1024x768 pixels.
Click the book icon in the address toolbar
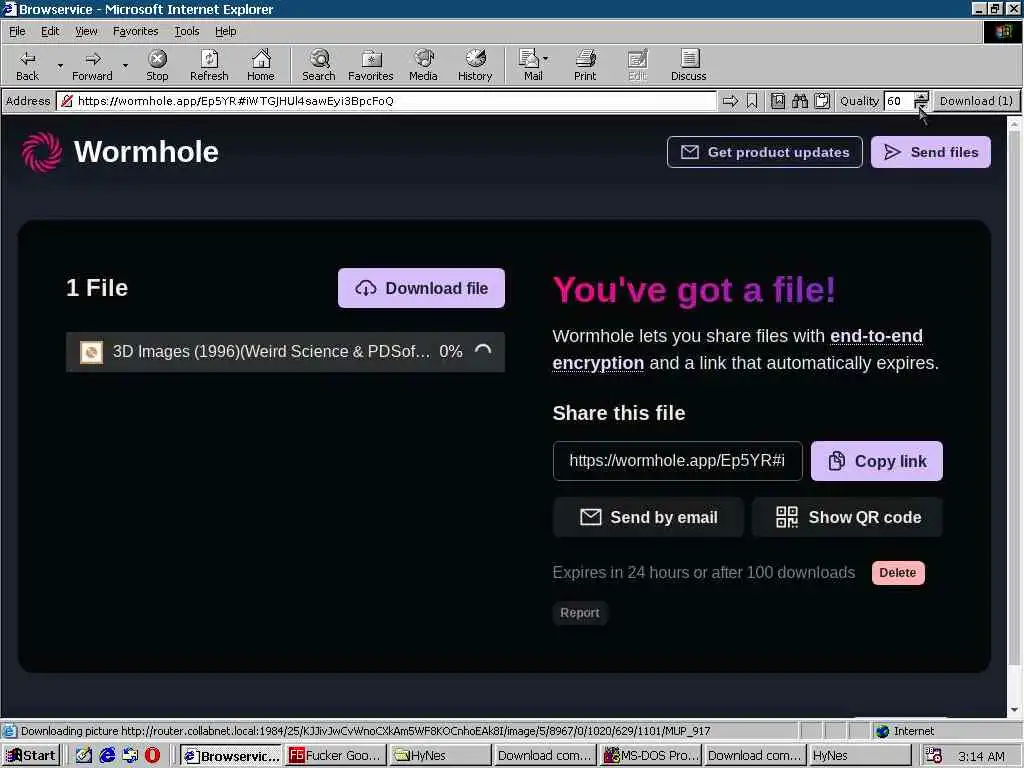pyautogui.click(x=778, y=101)
